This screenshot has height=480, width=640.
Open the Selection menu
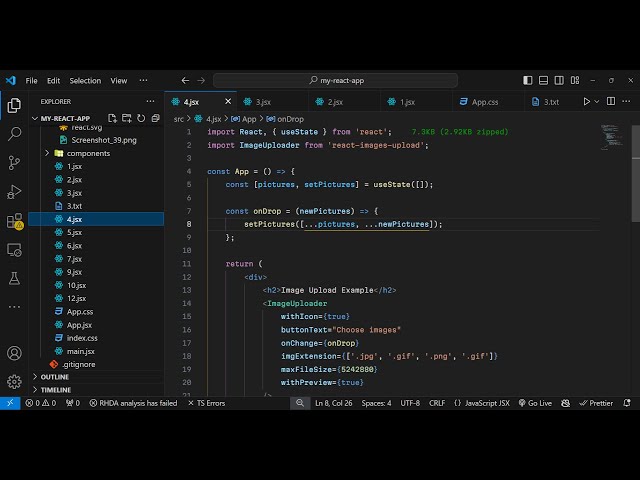pyautogui.click(x=85, y=80)
